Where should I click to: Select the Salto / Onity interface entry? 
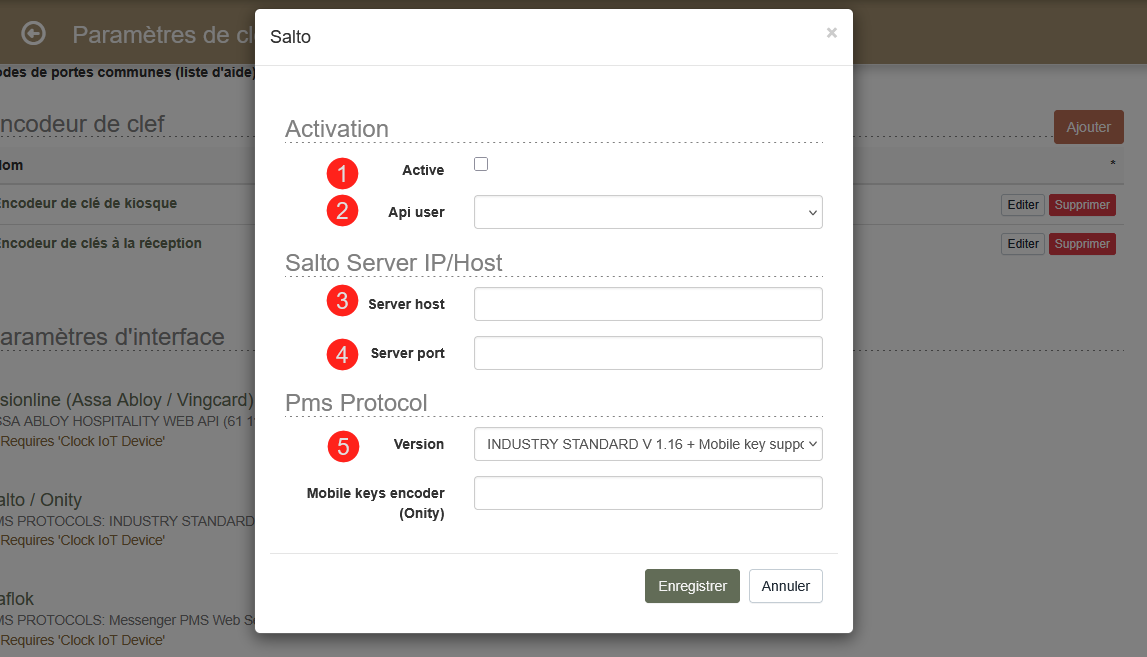click(41, 500)
